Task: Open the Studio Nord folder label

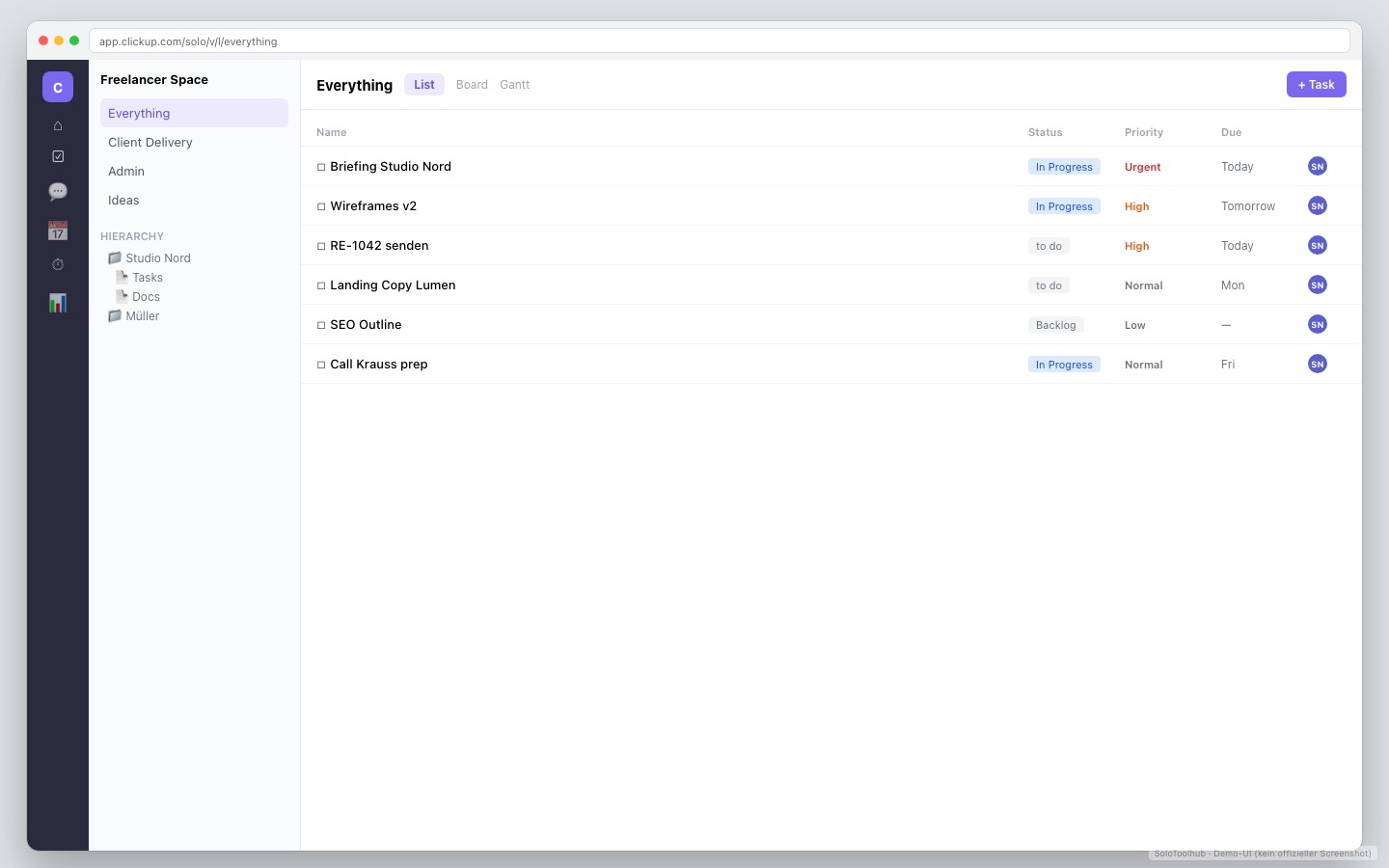Action: click(158, 258)
